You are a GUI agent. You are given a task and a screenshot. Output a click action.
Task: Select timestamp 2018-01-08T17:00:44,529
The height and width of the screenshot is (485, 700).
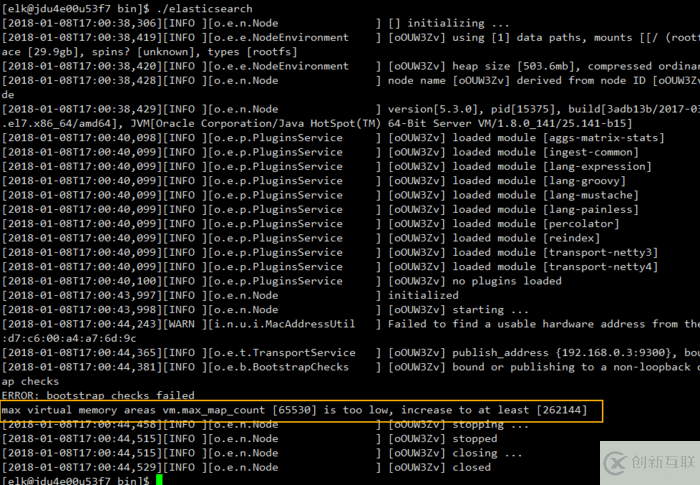tap(82, 467)
